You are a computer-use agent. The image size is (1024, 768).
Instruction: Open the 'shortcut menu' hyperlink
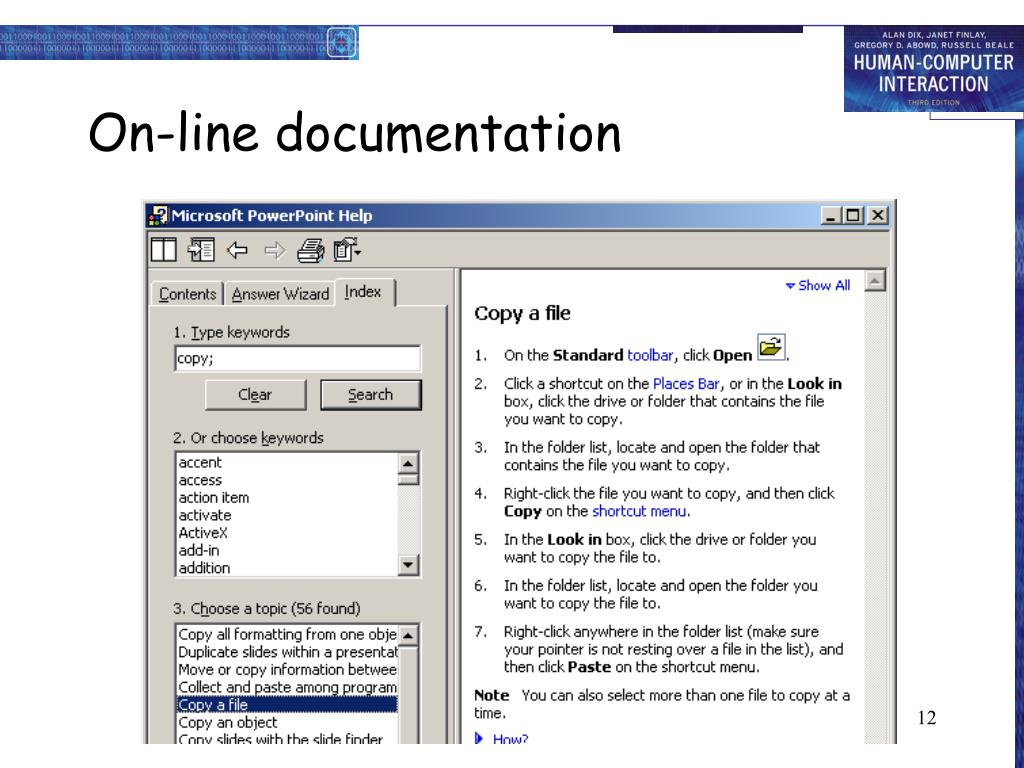(x=639, y=511)
